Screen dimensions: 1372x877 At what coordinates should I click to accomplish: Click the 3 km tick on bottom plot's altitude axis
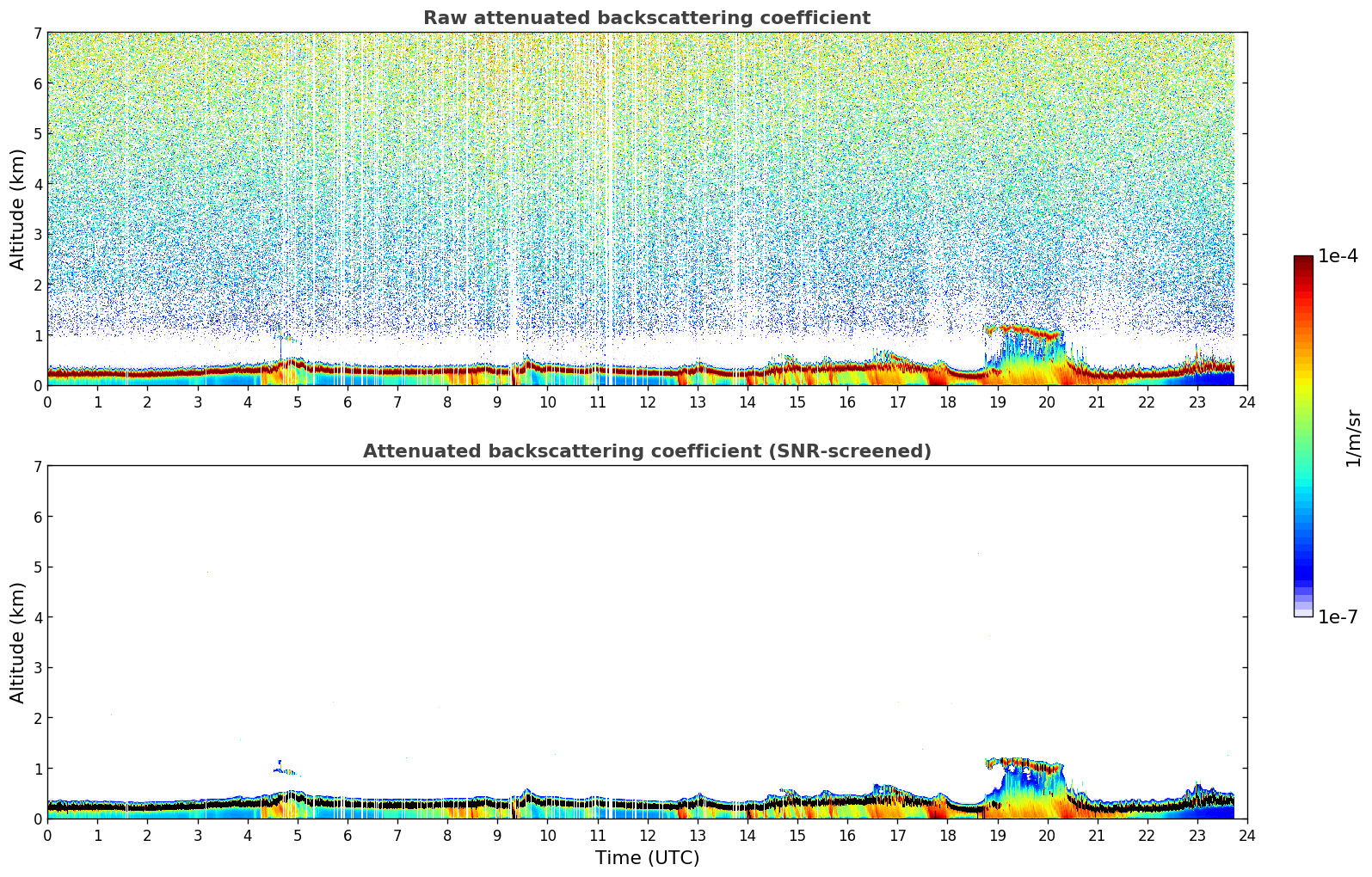pos(37,668)
